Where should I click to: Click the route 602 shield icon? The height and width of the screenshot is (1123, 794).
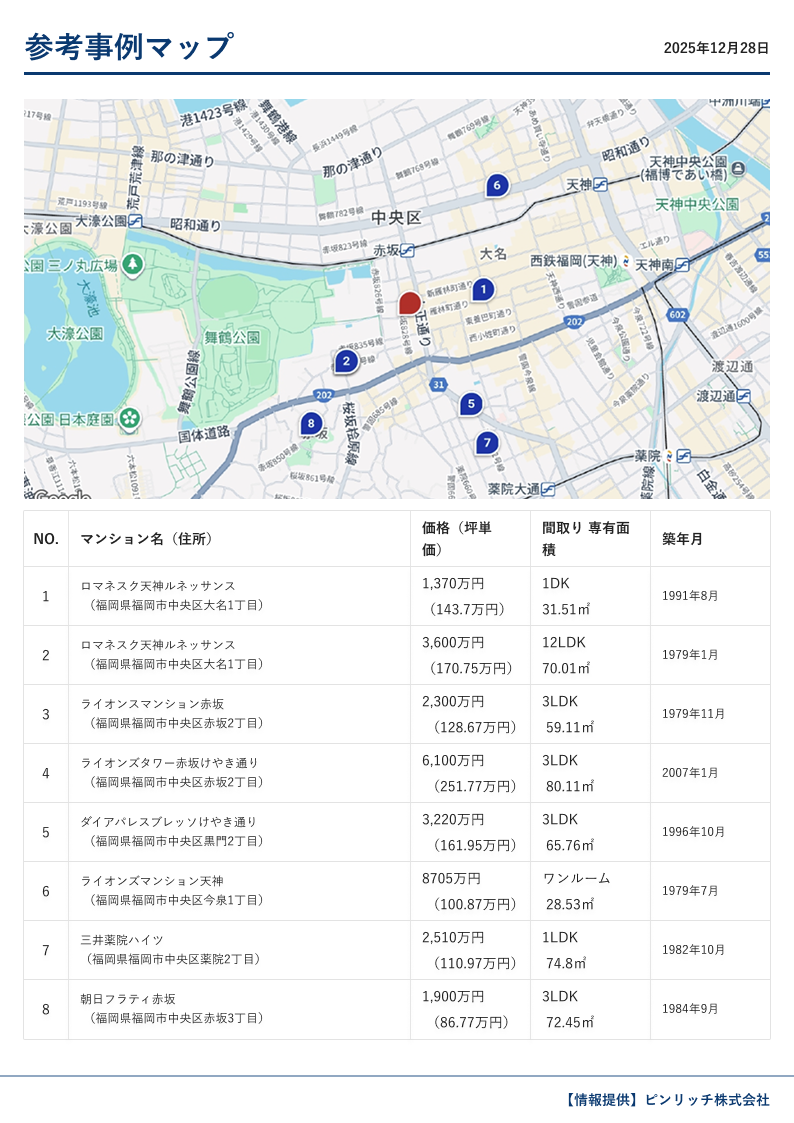pos(677,314)
